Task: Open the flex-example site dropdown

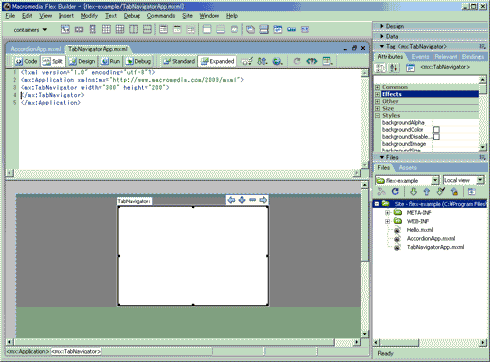Action: [x=435, y=180]
